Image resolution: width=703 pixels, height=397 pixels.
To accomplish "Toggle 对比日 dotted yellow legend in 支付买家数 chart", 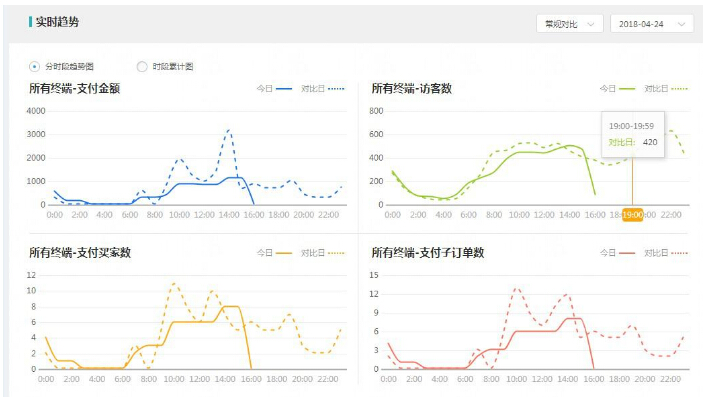I will (x=323, y=253).
